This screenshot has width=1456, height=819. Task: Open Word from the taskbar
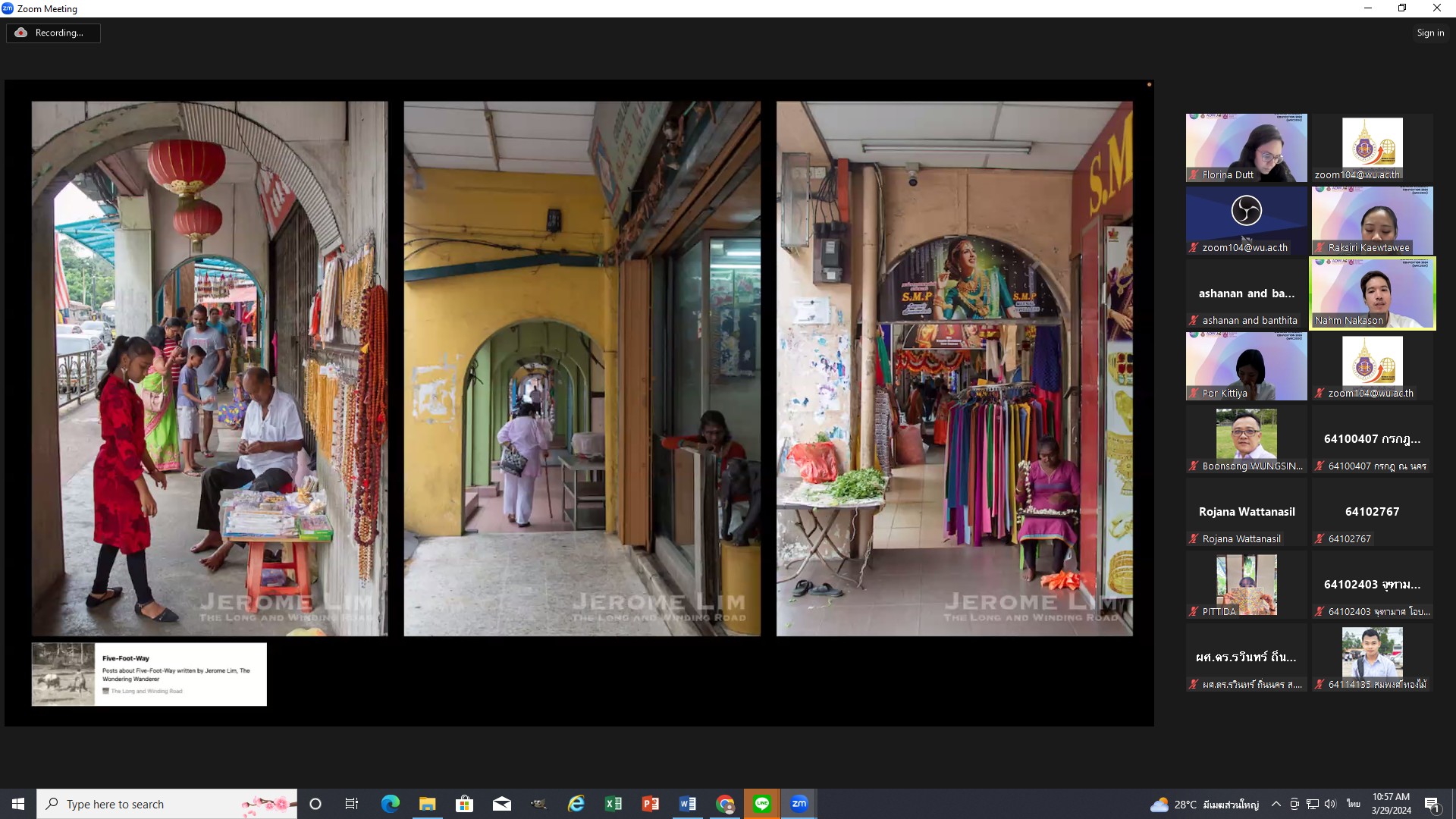[x=688, y=804]
